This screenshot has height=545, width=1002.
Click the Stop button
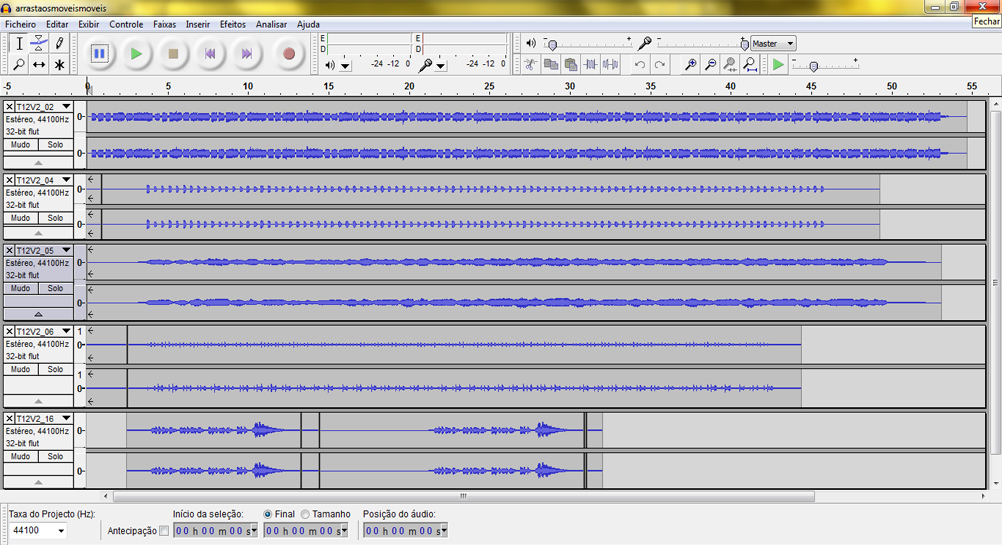(173, 54)
